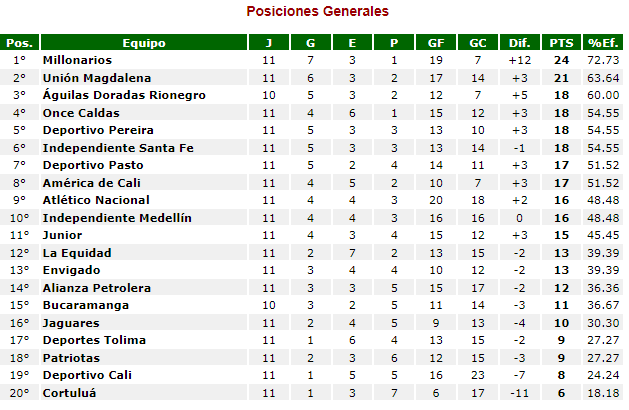Click the Equipo column header
The height and width of the screenshot is (410, 629).
143,43
